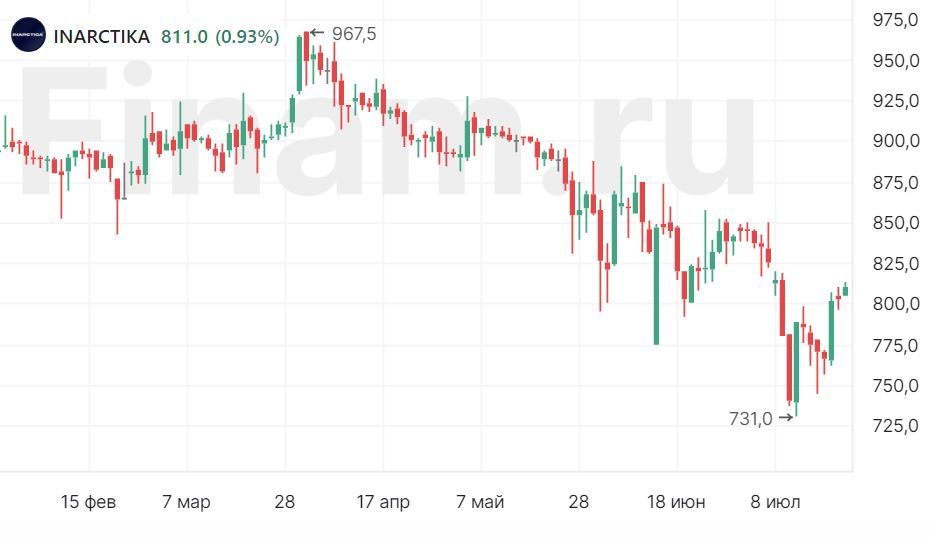Click the (0.93%) price change label
This screenshot has height=537, width=932.
click(x=249, y=37)
